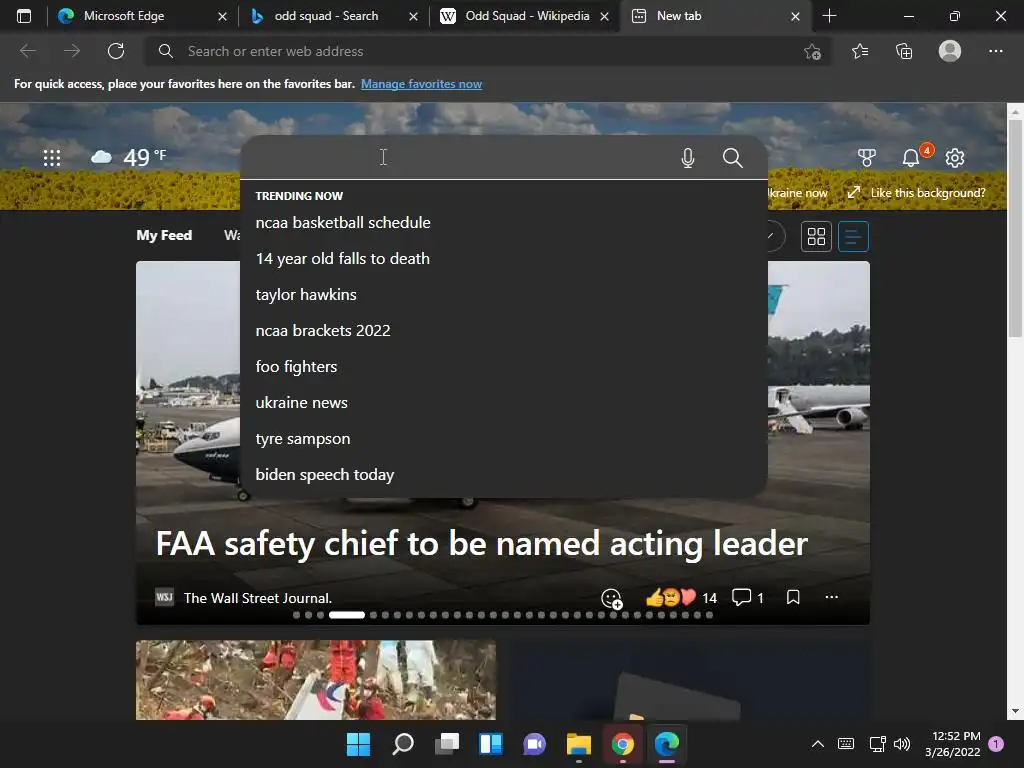Open the rescue workers news thumbnail

[x=315, y=680]
